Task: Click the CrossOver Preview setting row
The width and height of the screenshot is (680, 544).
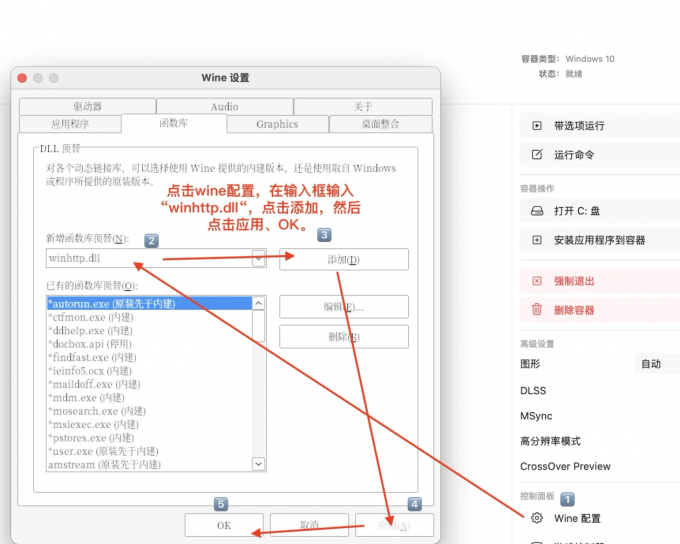Action: click(600, 466)
